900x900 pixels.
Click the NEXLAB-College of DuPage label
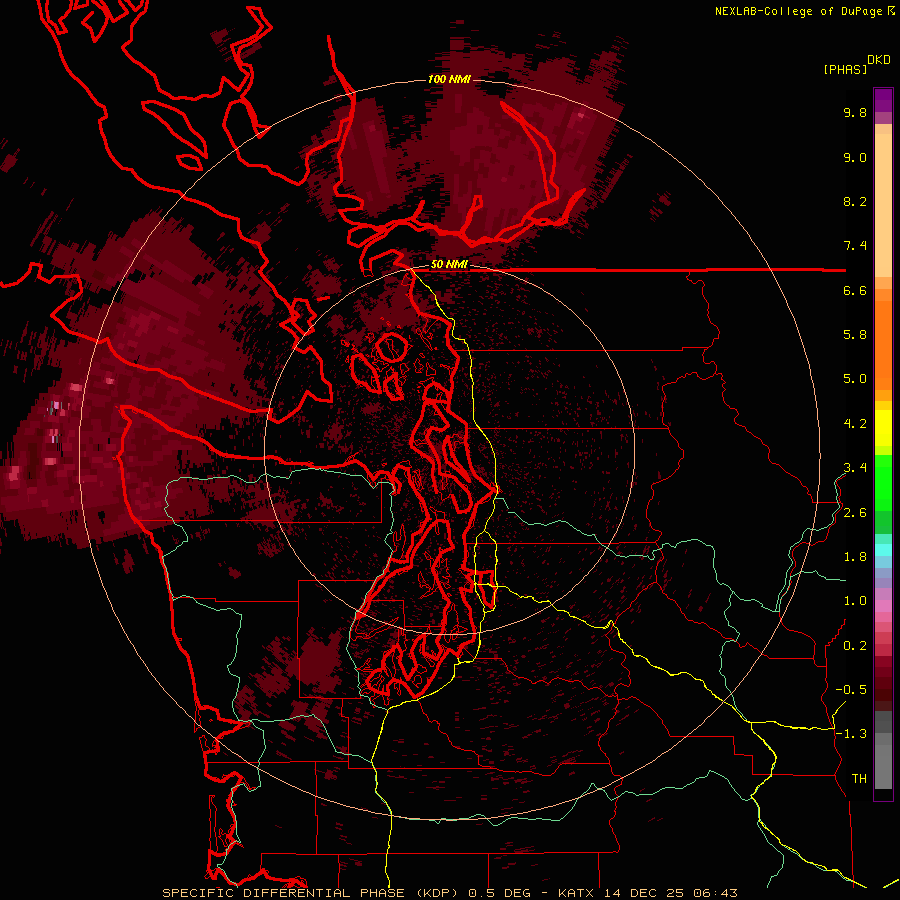798,11
